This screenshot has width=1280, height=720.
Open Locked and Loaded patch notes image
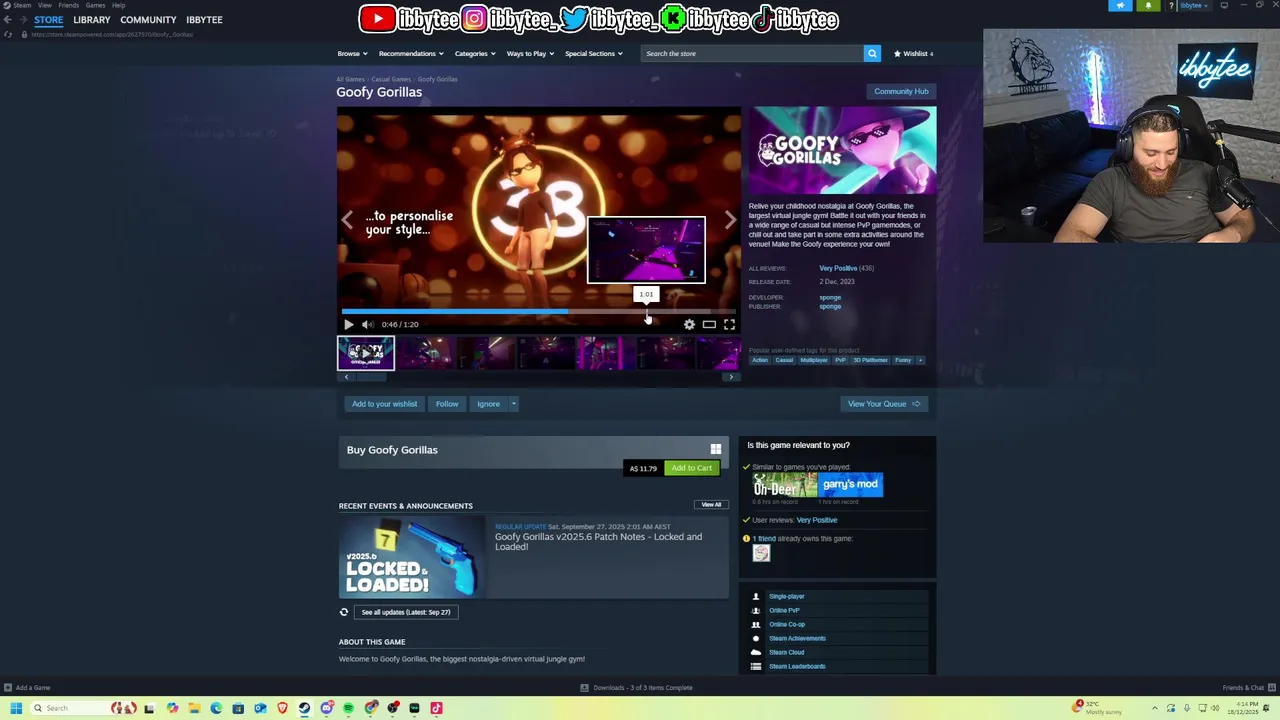tap(410, 556)
